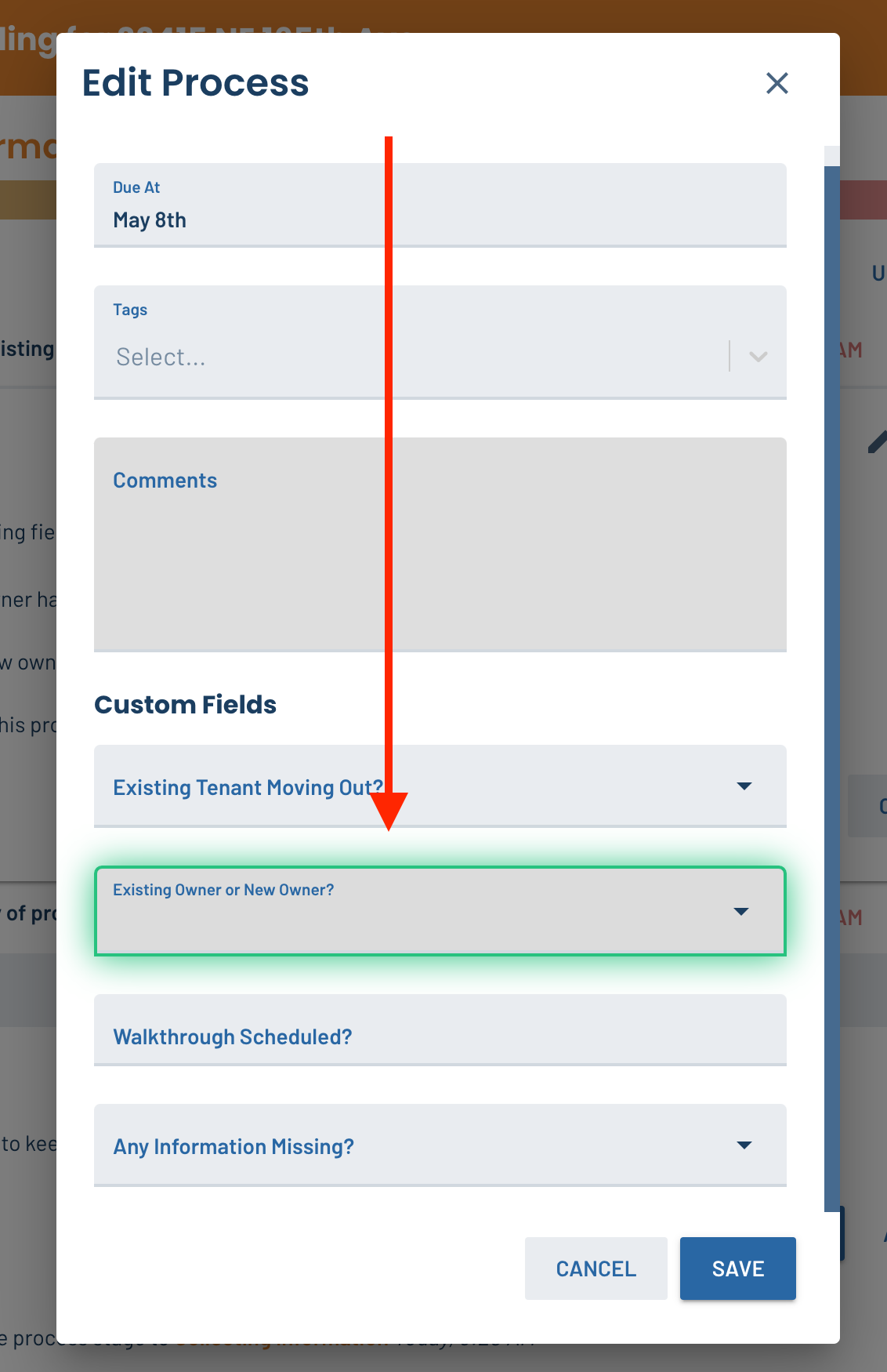
Task: Click the Walkthrough Scheduled field
Action: click(x=440, y=1030)
